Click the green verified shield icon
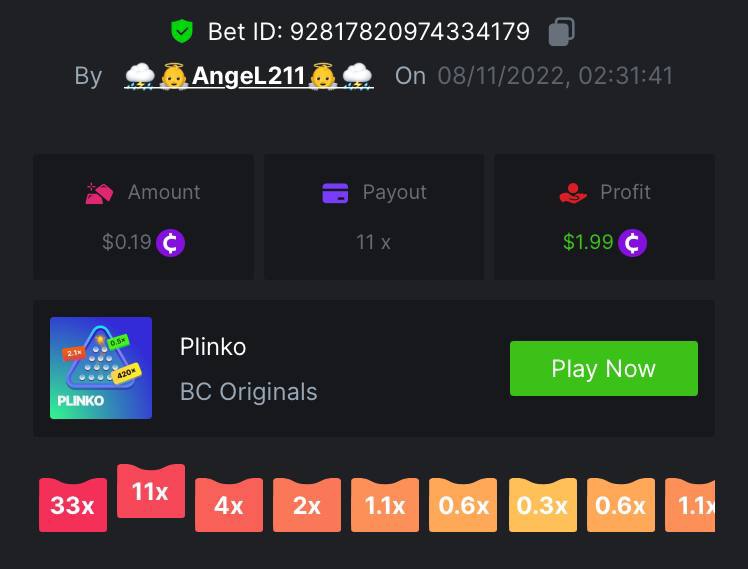748x569 pixels. point(182,31)
